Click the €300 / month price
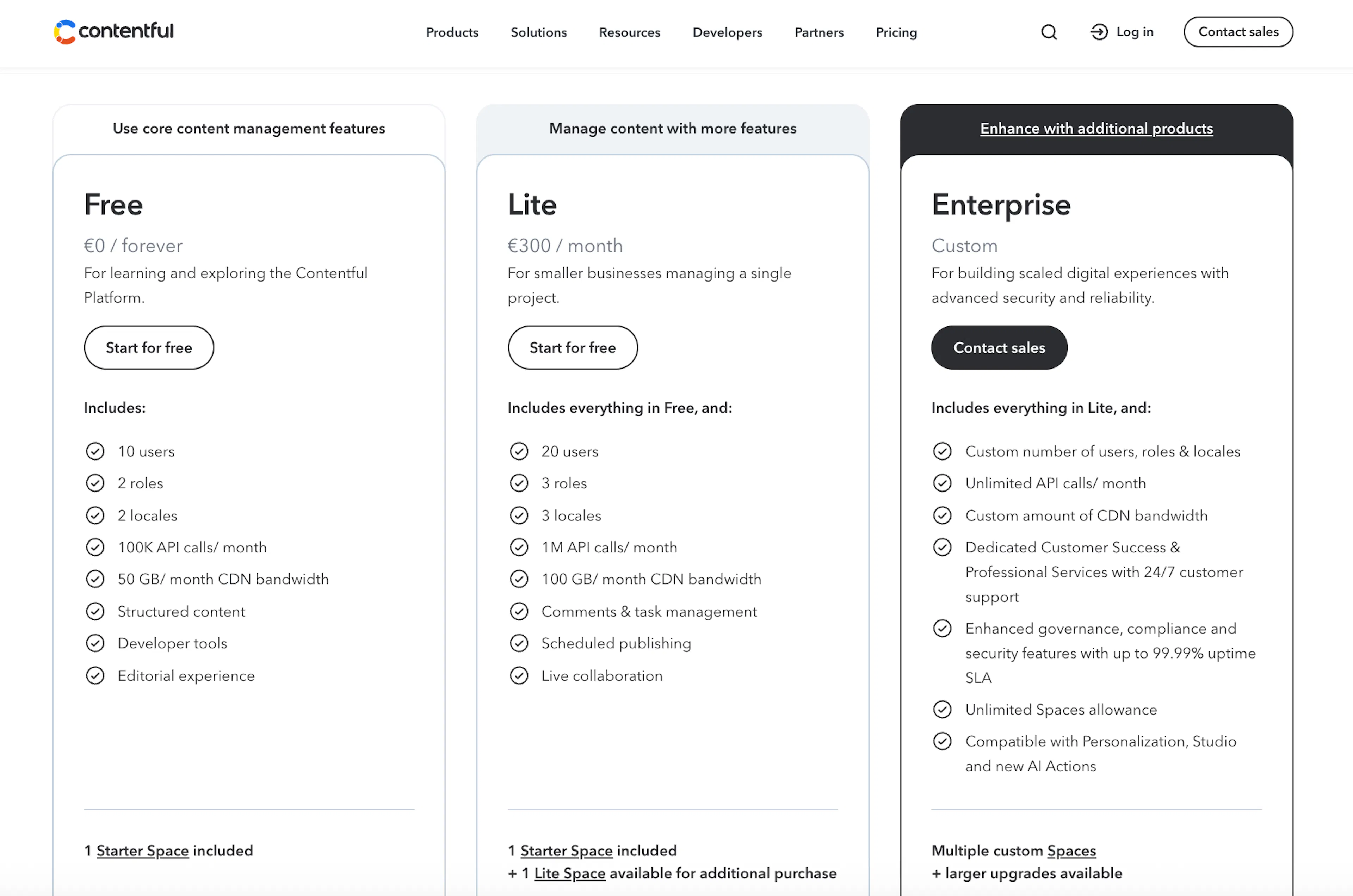The height and width of the screenshot is (896, 1353). tap(565, 246)
